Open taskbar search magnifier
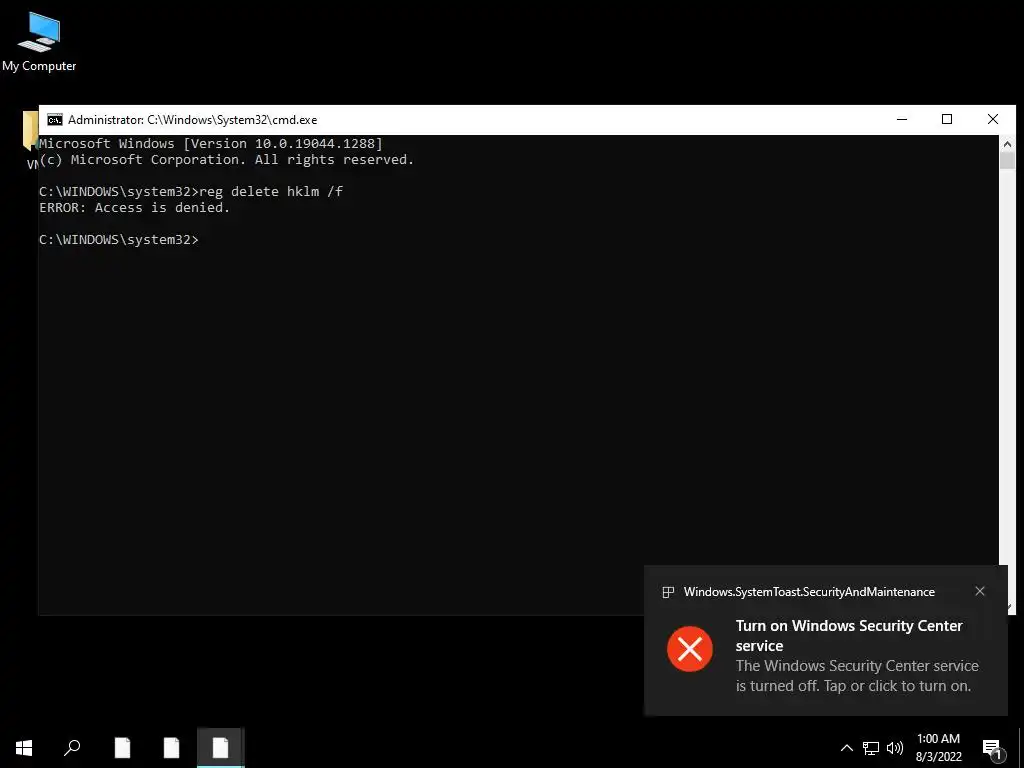This screenshot has width=1024, height=768. [x=72, y=748]
